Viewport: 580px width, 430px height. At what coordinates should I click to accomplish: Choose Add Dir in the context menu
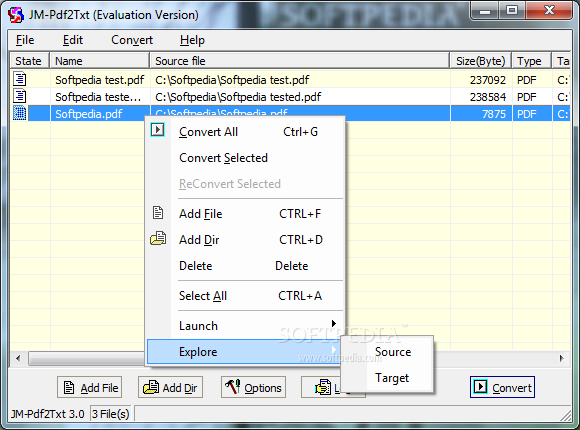(x=245, y=240)
